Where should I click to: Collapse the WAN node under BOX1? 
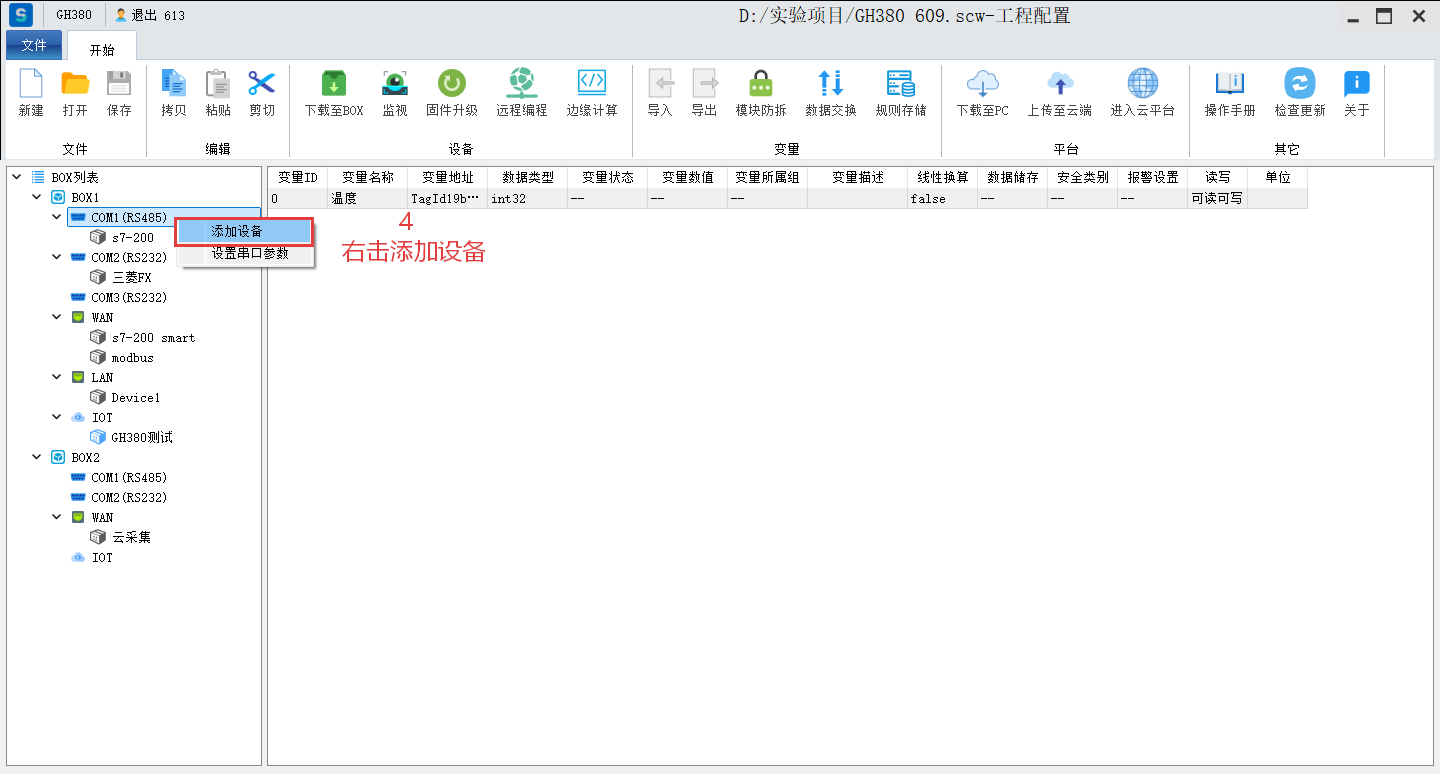56,317
